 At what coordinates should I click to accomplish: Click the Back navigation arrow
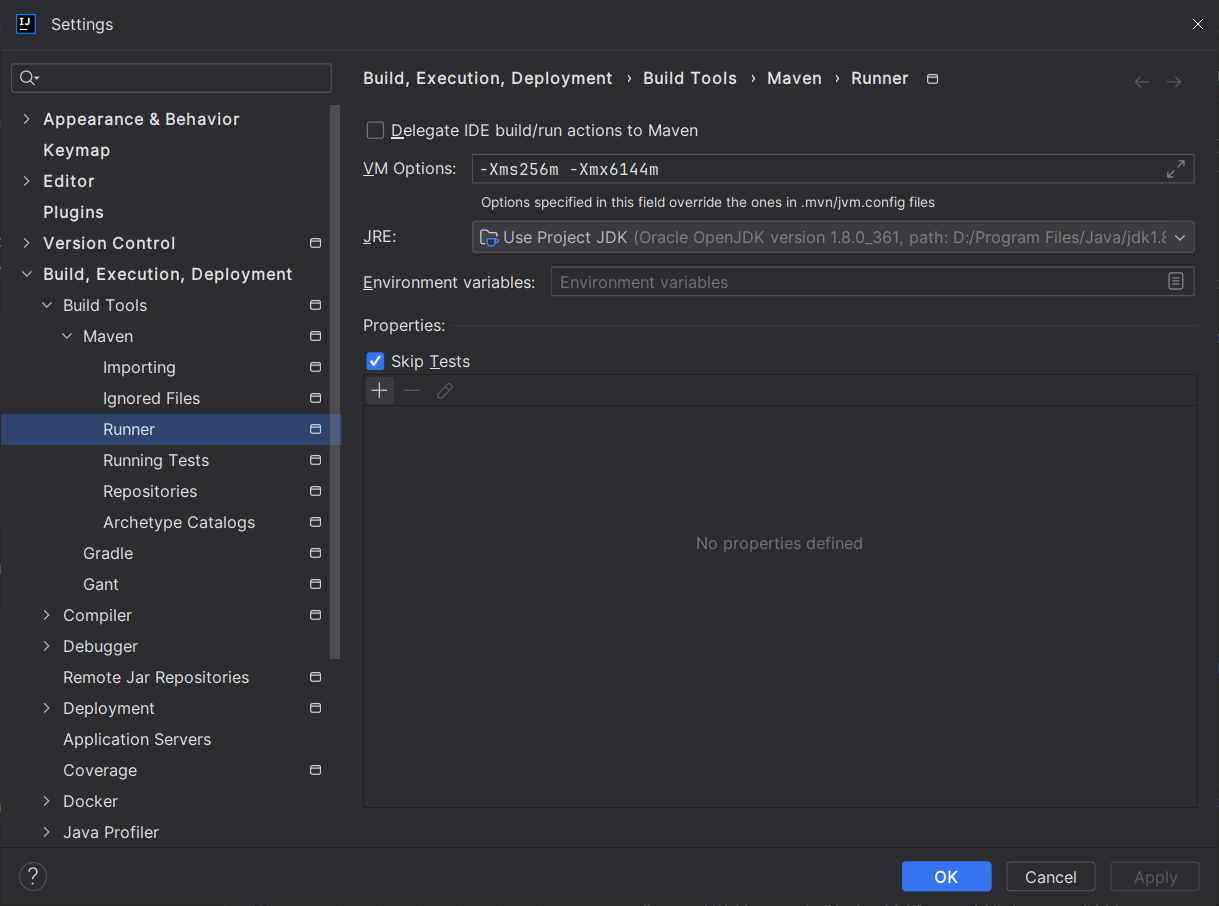(x=1142, y=82)
